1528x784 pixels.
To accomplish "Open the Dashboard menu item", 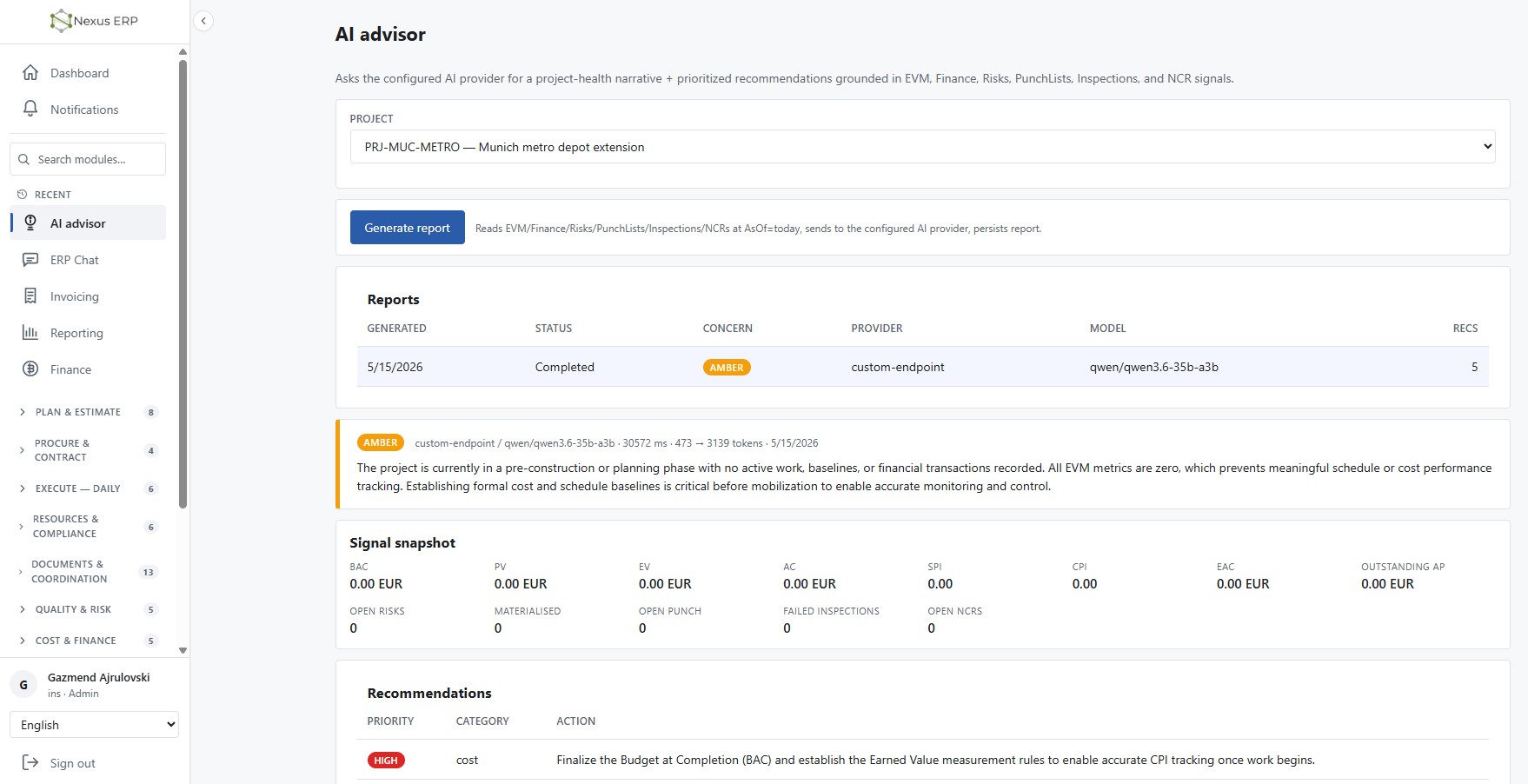I will coord(88,73).
